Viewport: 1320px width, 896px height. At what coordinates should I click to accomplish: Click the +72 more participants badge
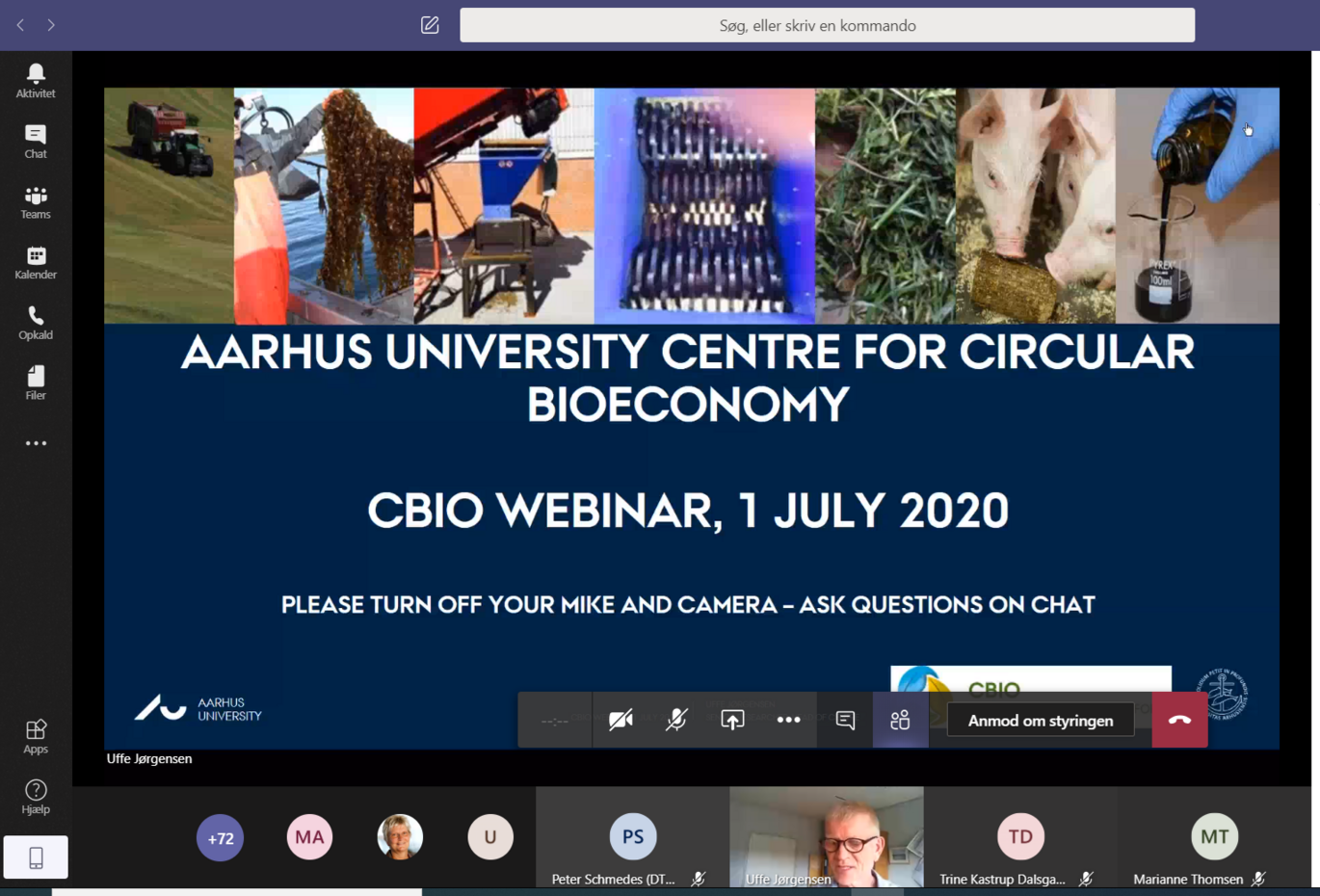click(x=220, y=838)
